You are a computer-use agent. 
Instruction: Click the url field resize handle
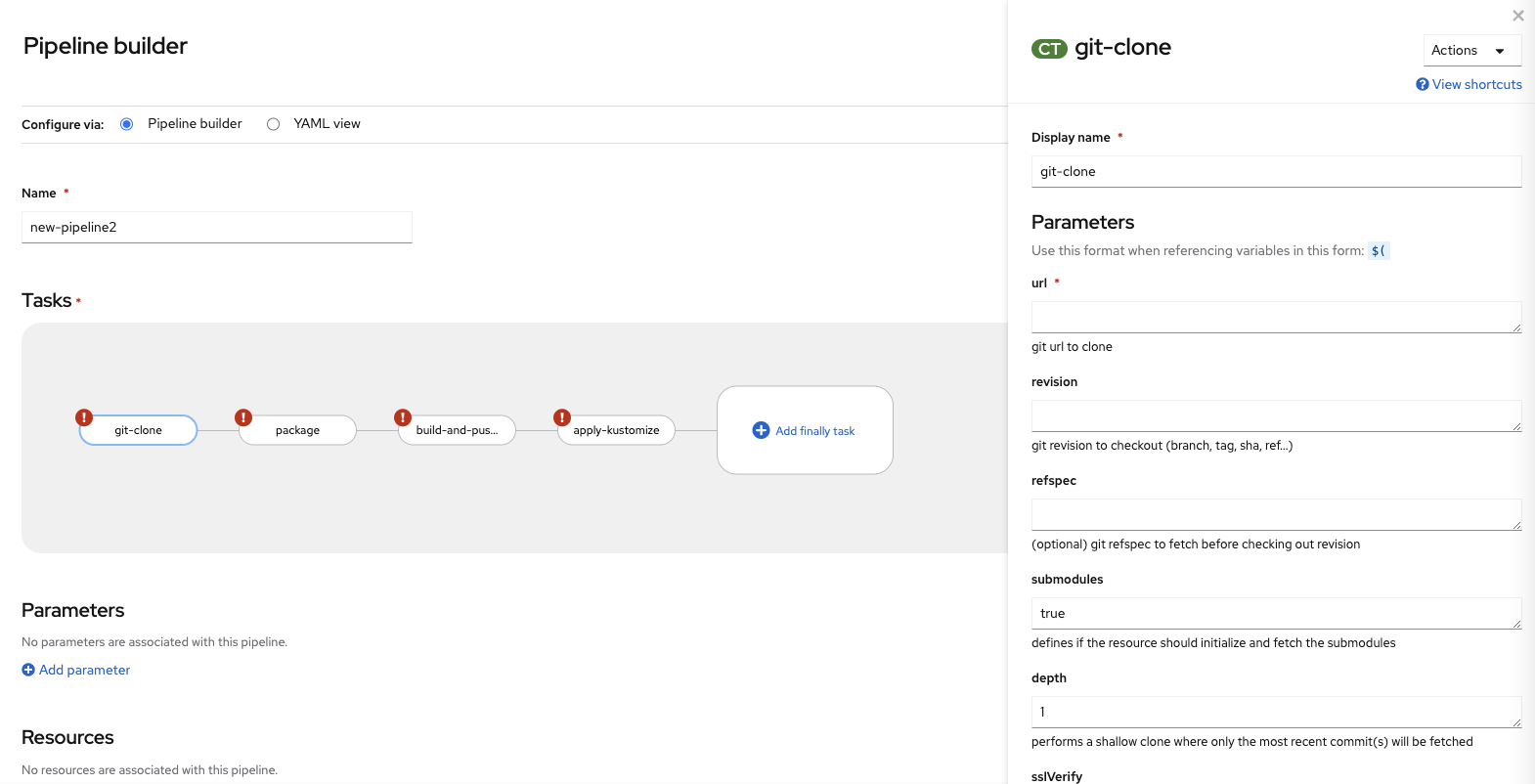(1516, 327)
